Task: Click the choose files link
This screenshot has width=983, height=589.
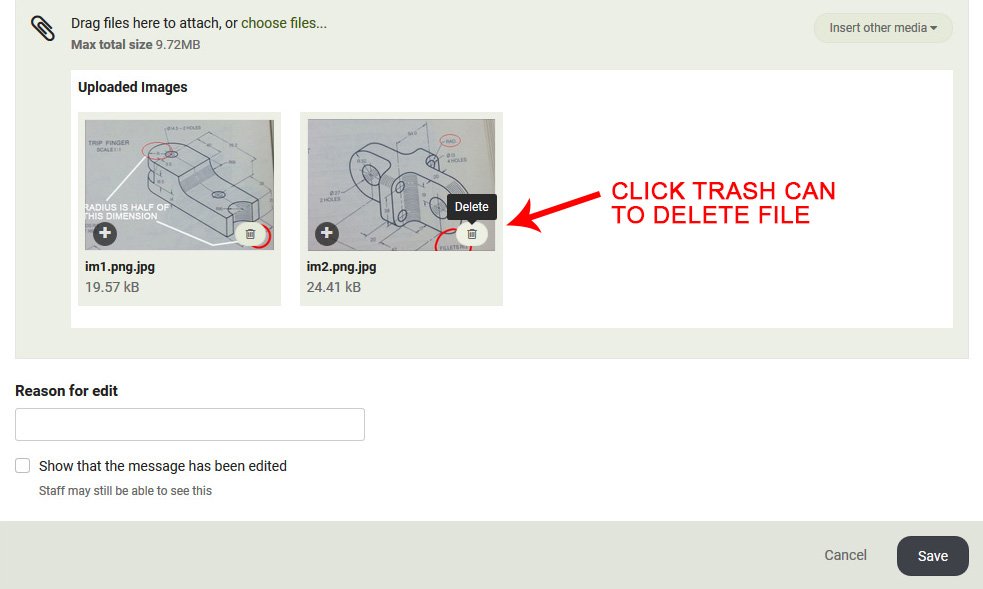Action: click(x=284, y=23)
